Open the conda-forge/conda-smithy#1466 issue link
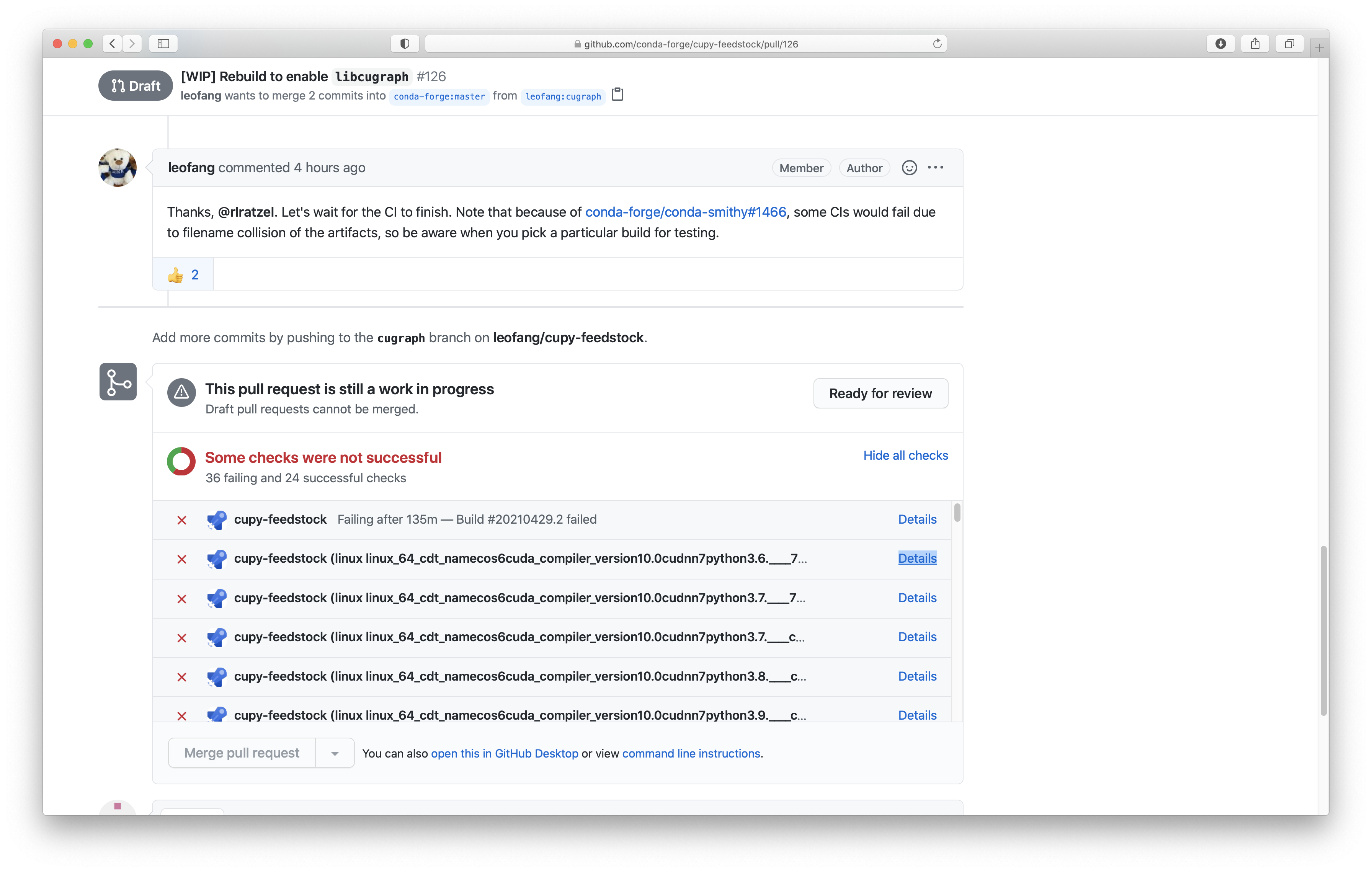The width and height of the screenshot is (1372, 872). pos(686,212)
